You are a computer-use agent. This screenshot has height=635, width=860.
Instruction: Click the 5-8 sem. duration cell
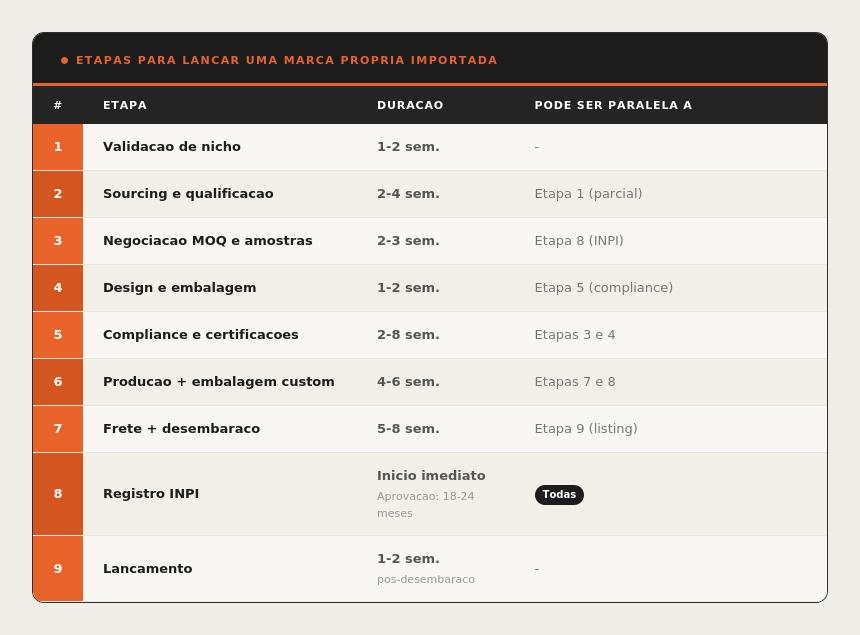pyautogui.click(x=408, y=429)
